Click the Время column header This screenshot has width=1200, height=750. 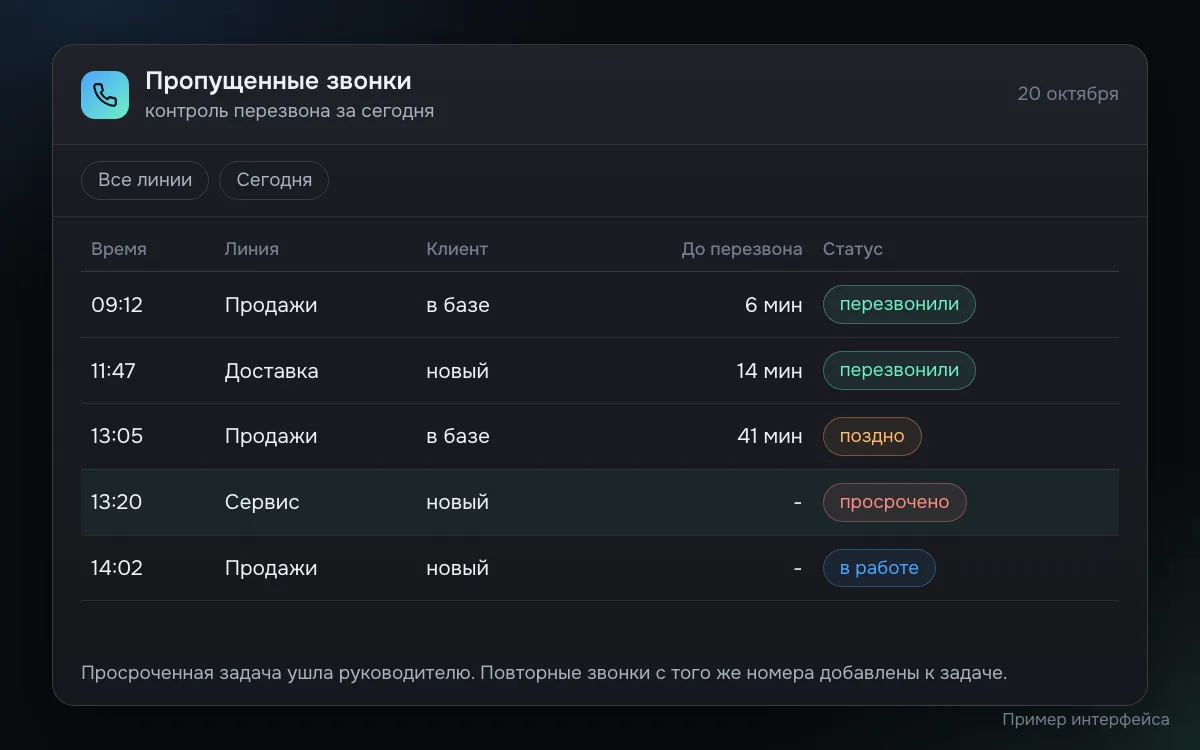pos(119,249)
